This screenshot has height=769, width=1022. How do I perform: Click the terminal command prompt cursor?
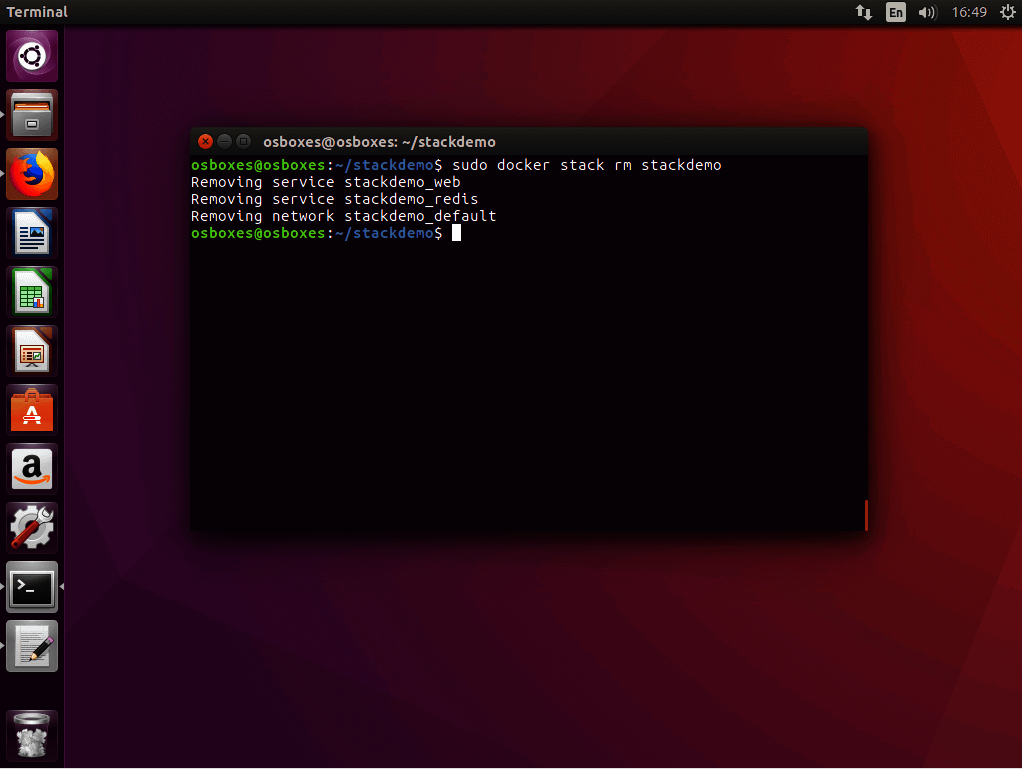[x=456, y=233]
